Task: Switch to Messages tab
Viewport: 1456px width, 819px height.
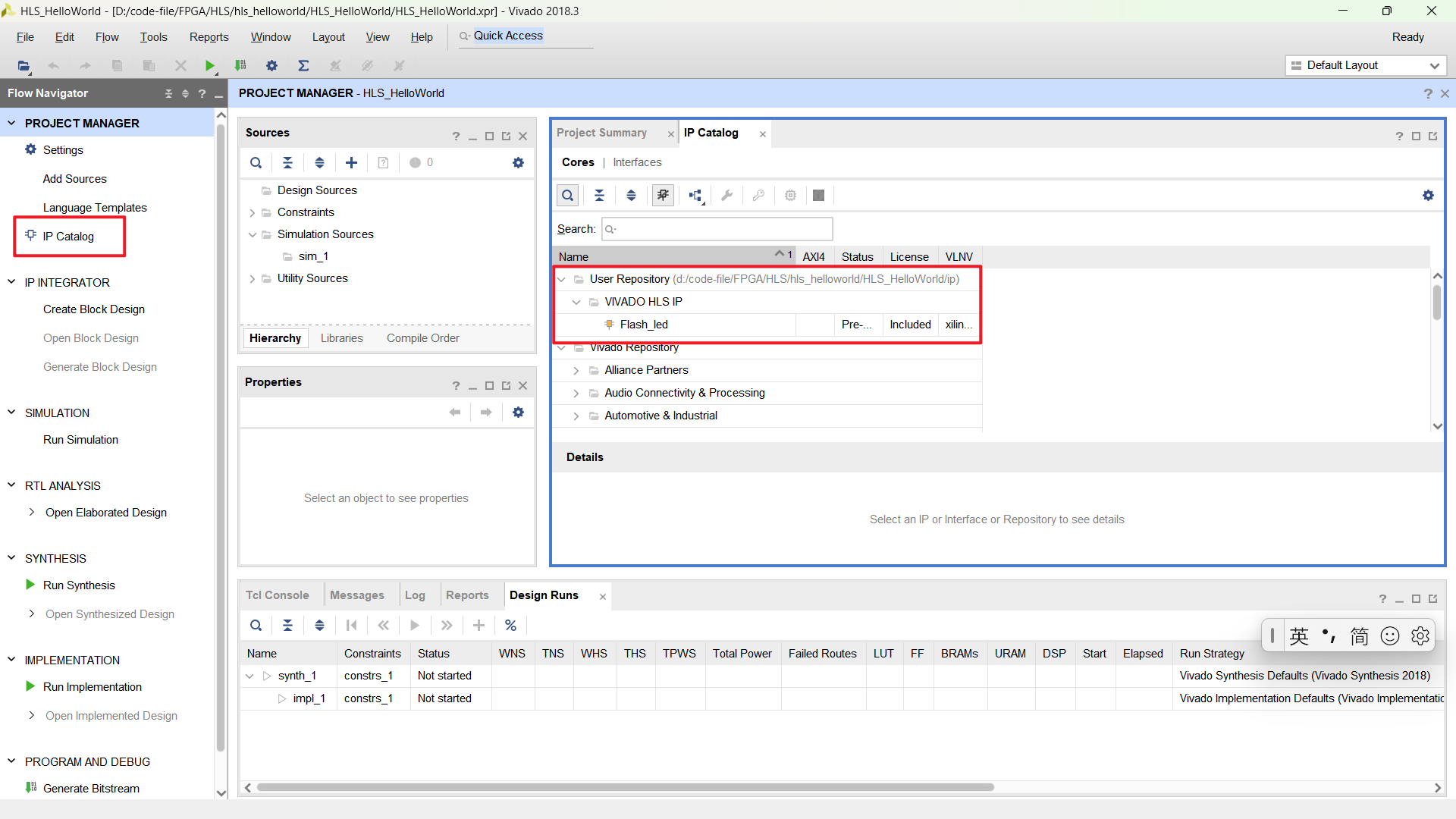Action: point(356,595)
